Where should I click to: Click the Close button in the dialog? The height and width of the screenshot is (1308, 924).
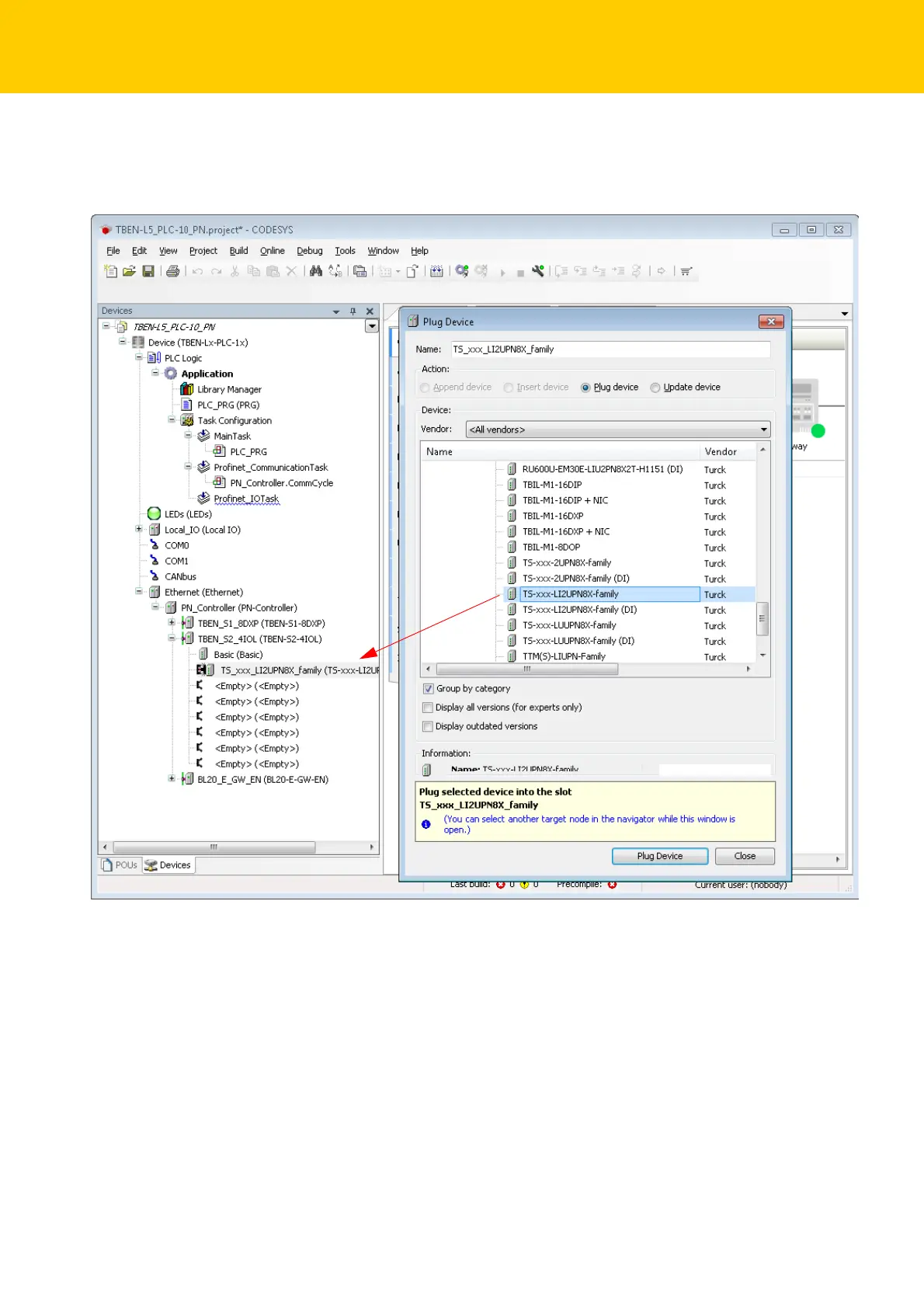pos(745,856)
